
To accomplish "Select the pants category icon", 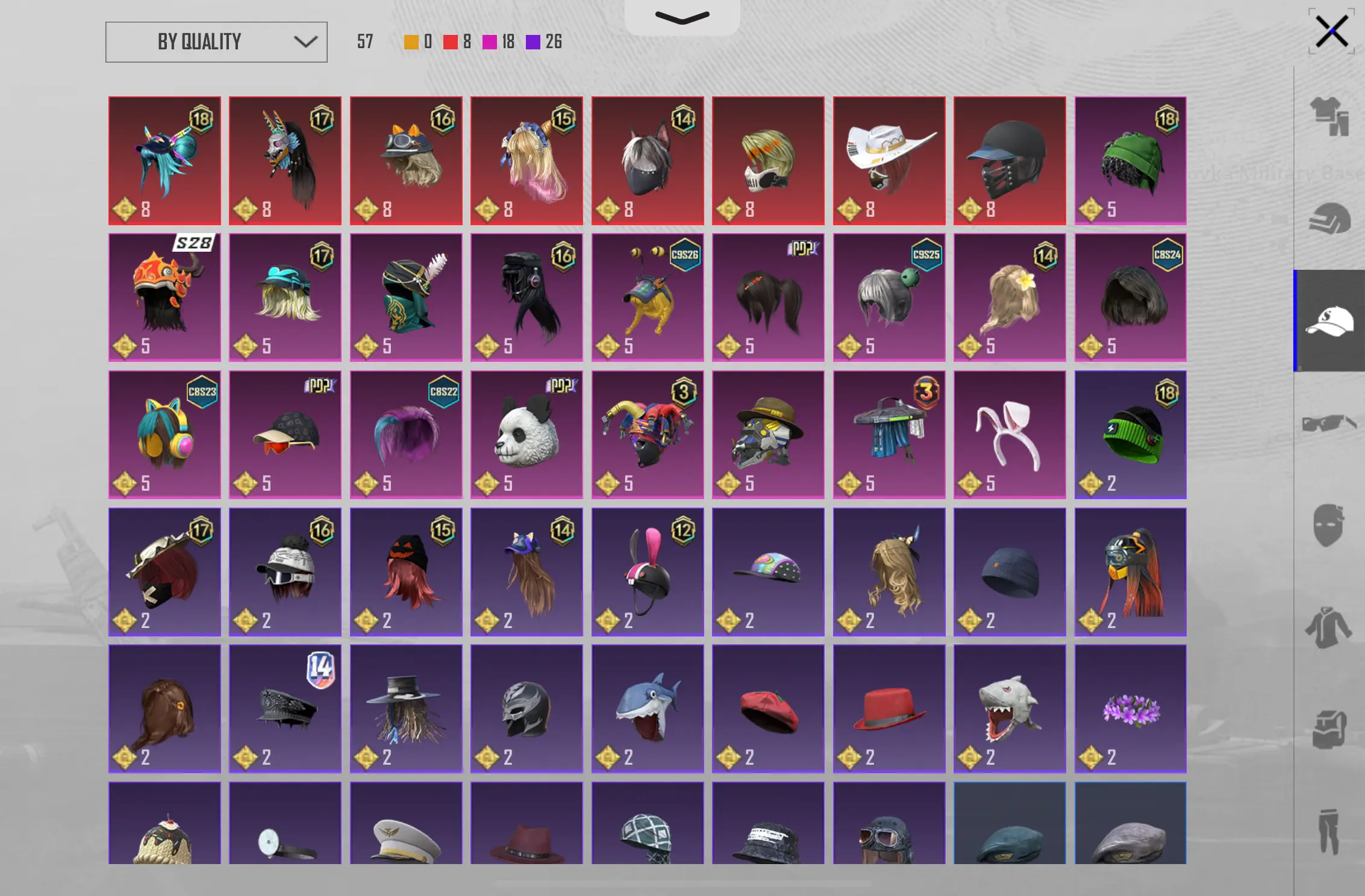I will (1329, 832).
